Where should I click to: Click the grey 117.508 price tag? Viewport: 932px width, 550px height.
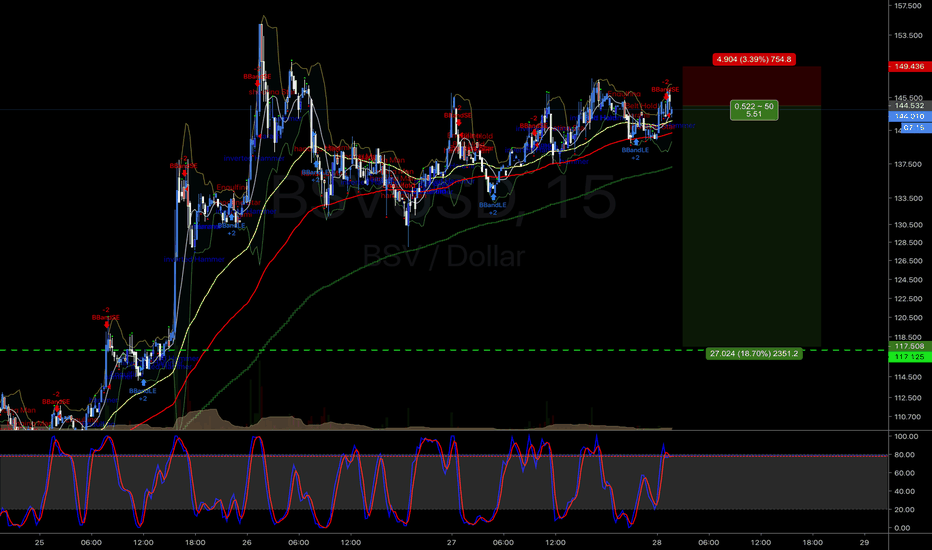(909, 346)
